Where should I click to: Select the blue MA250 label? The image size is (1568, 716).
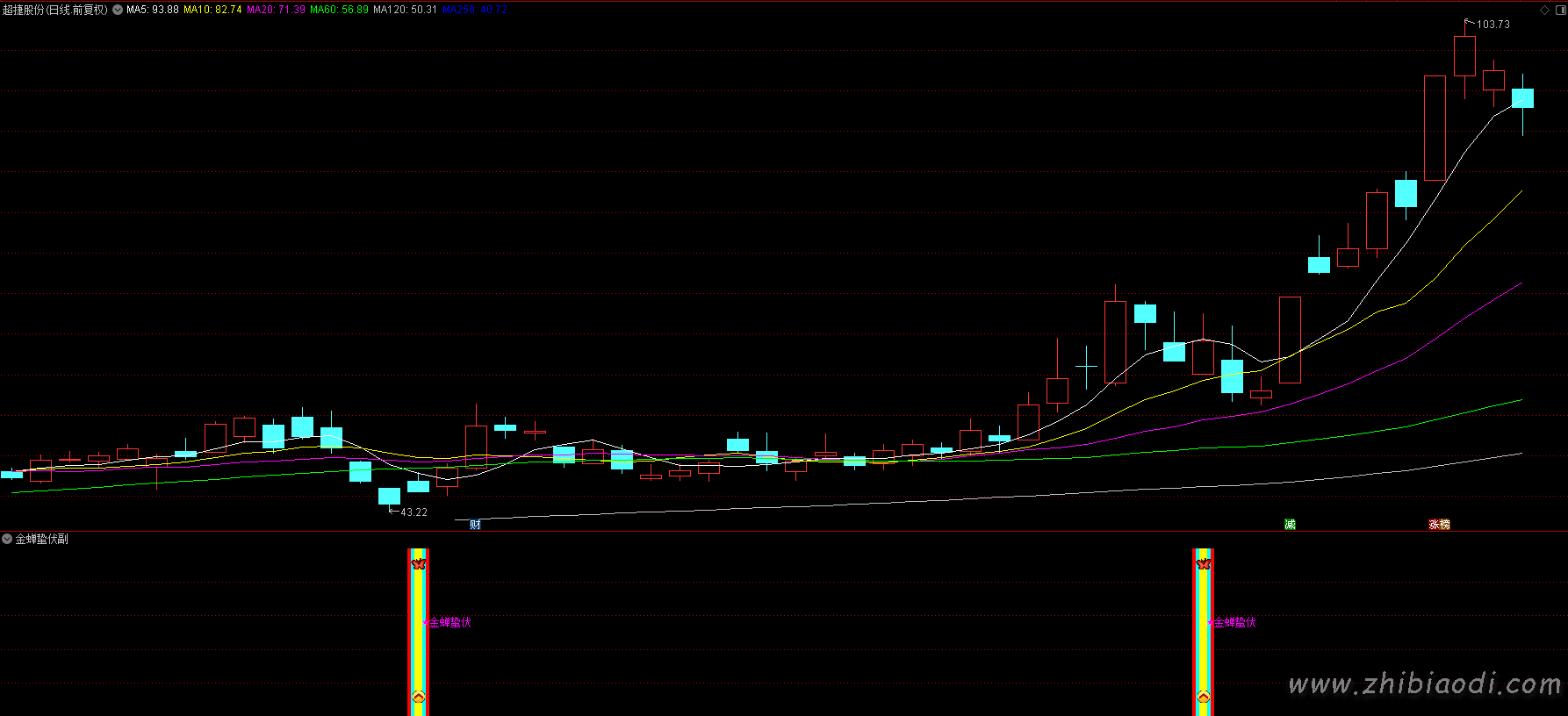click(x=475, y=10)
